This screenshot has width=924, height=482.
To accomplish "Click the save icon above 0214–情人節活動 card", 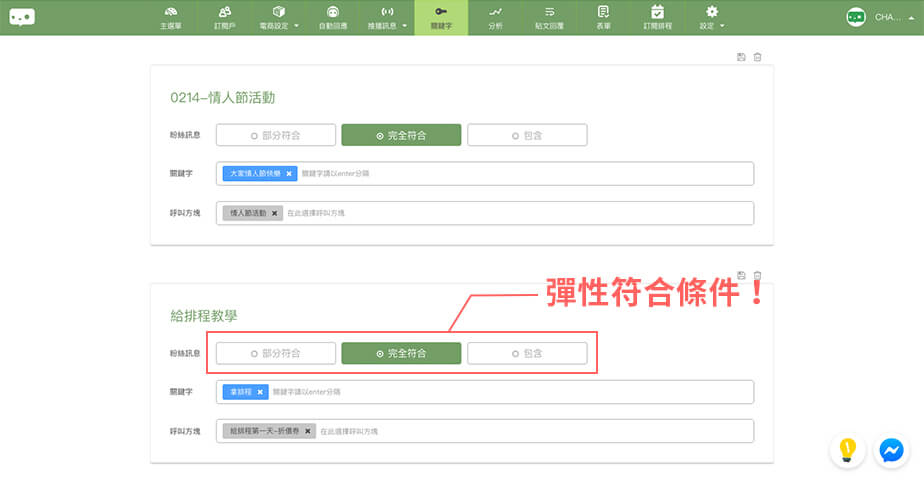I will tap(741, 57).
